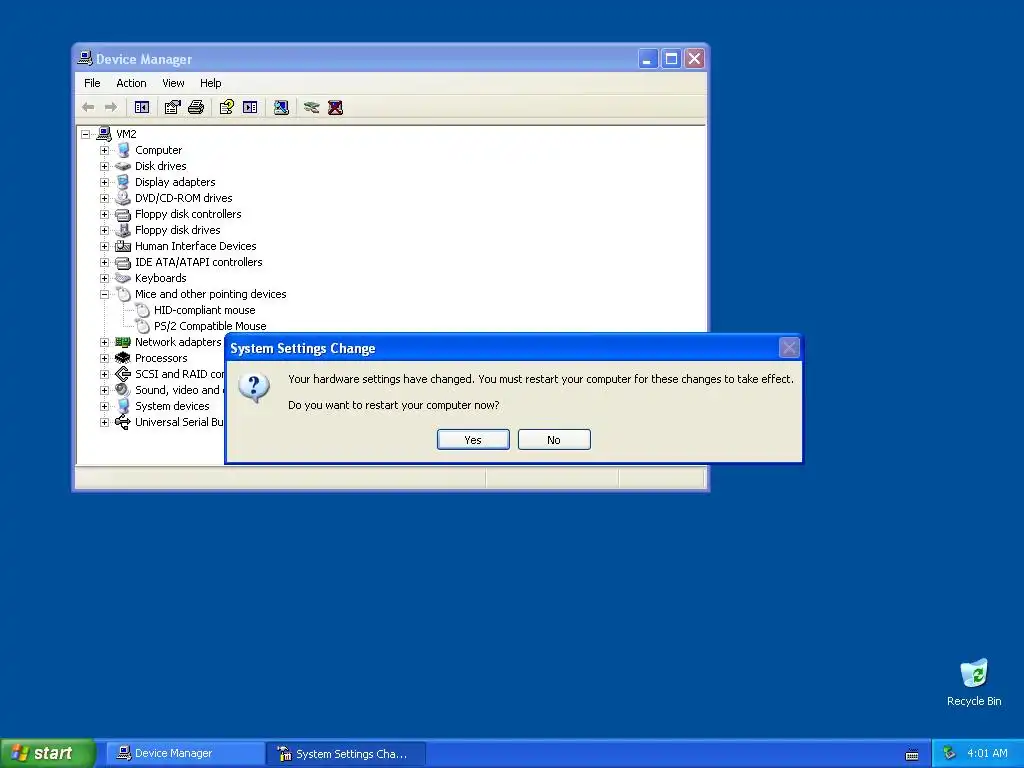Toggle the console tree show/hide toolbar icon

click(x=142, y=107)
